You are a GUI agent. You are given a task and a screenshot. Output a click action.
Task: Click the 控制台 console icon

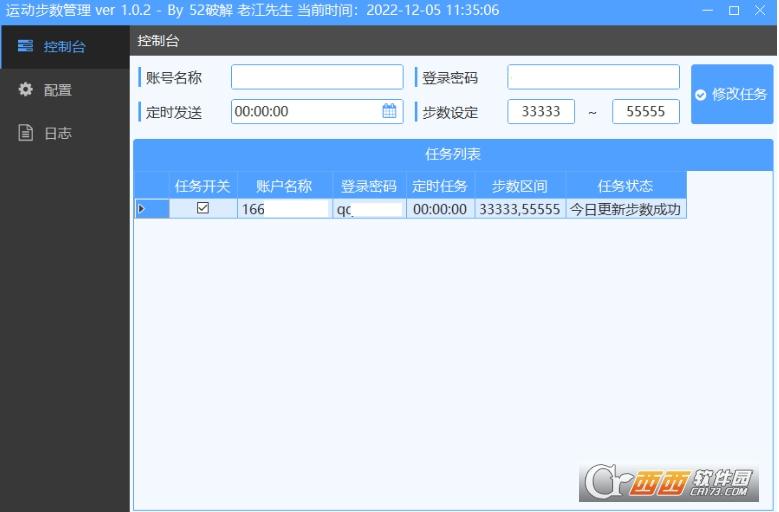tap(25, 46)
